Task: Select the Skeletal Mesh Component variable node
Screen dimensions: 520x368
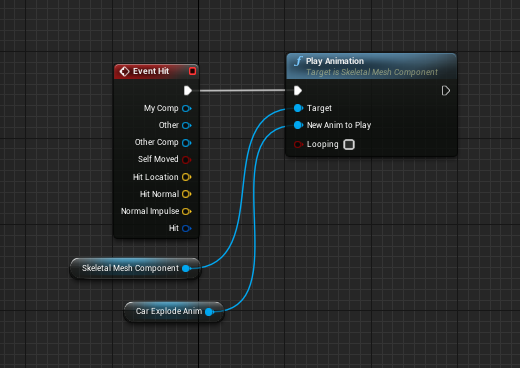Action: 135,268
